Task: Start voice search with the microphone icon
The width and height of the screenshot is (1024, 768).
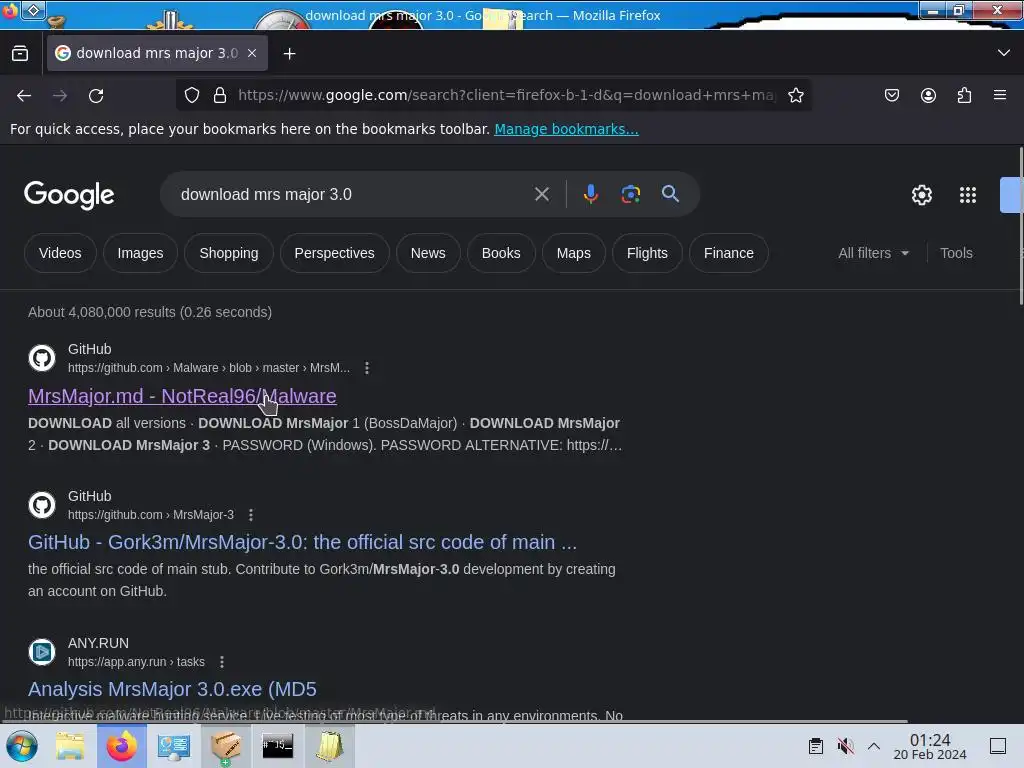Action: coord(590,194)
